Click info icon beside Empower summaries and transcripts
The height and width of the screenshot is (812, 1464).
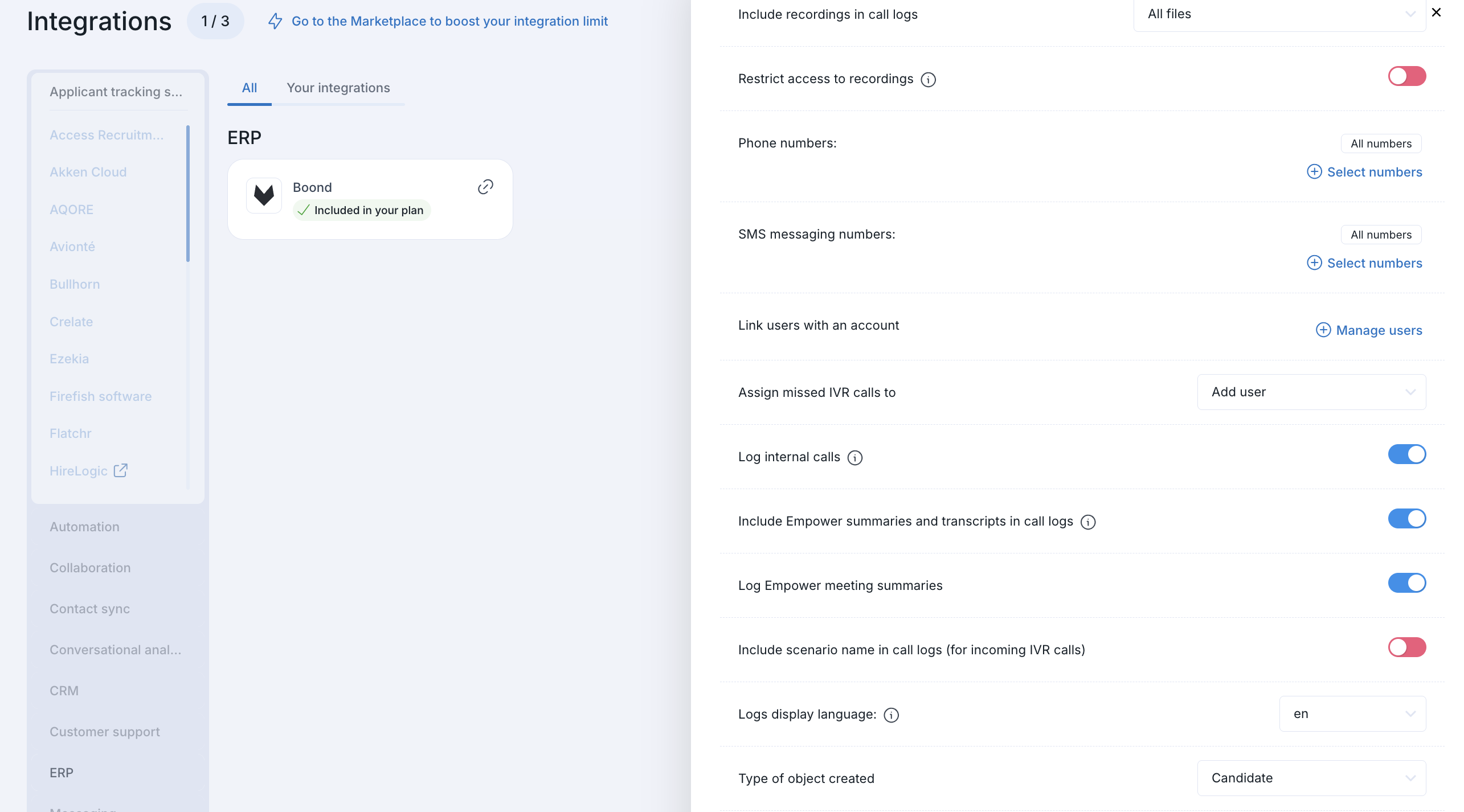pyautogui.click(x=1088, y=522)
